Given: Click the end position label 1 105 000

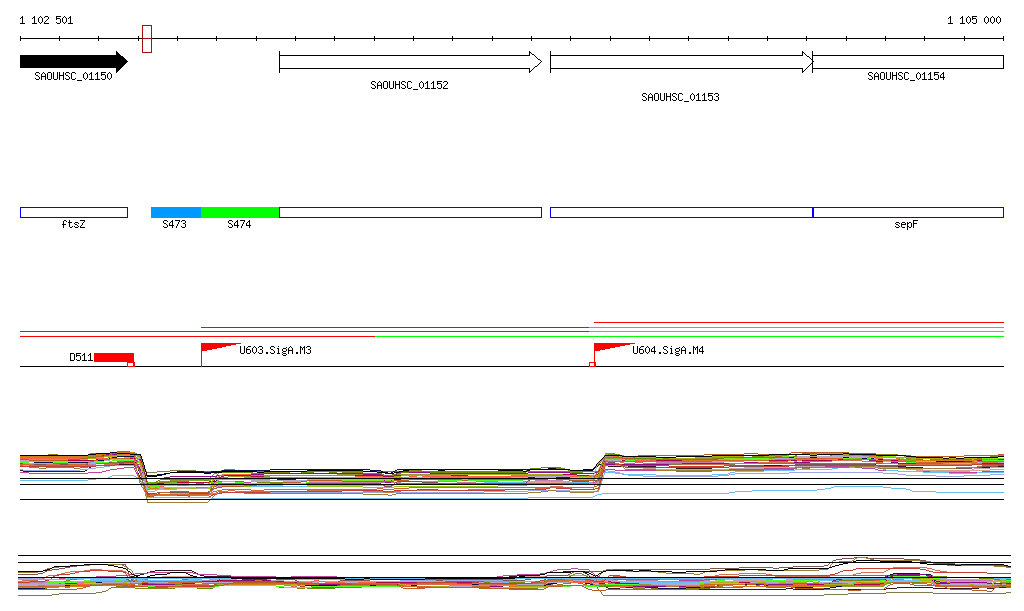Looking at the screenshot, I should [x=974, y=20].
